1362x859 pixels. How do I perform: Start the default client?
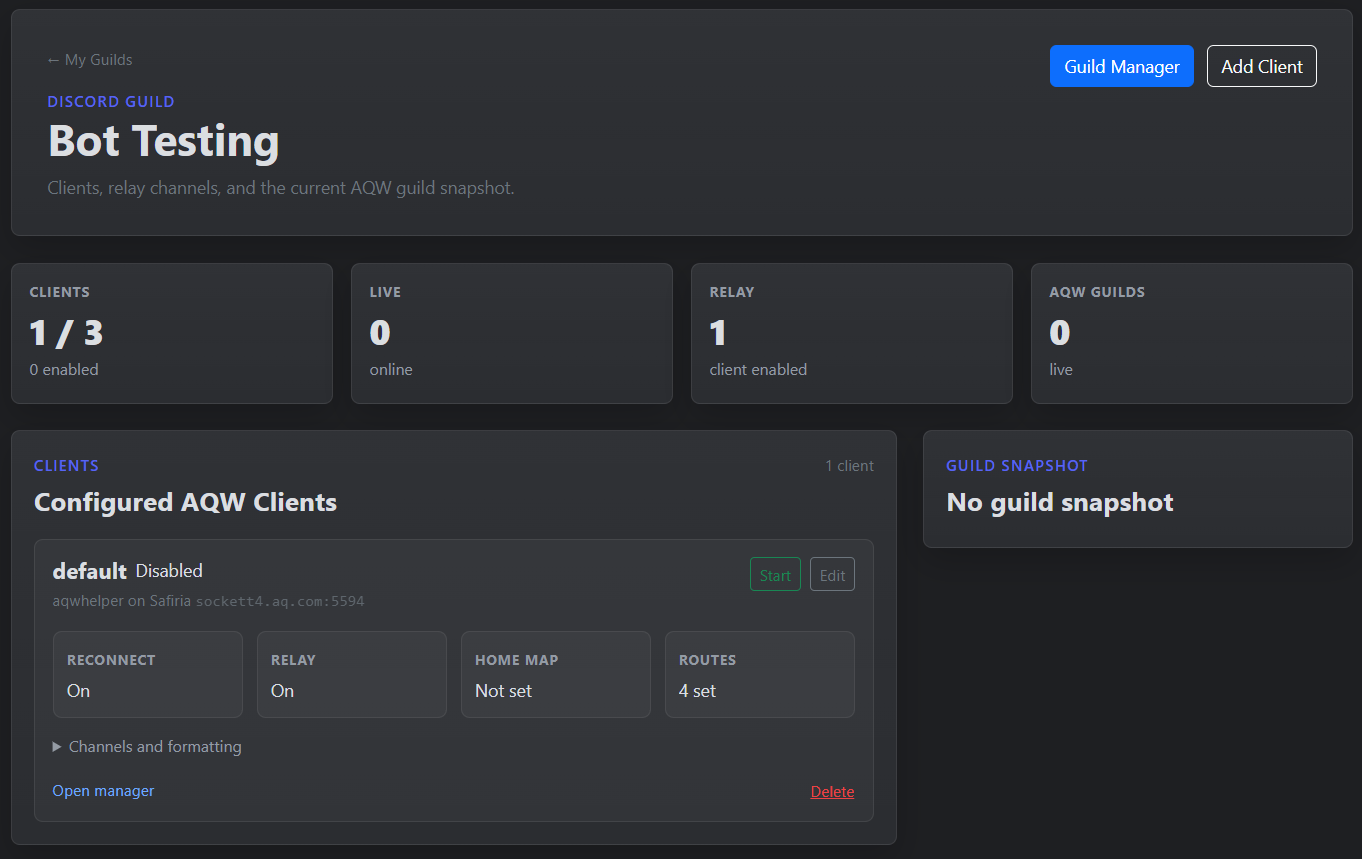click(x=775, y=575)
